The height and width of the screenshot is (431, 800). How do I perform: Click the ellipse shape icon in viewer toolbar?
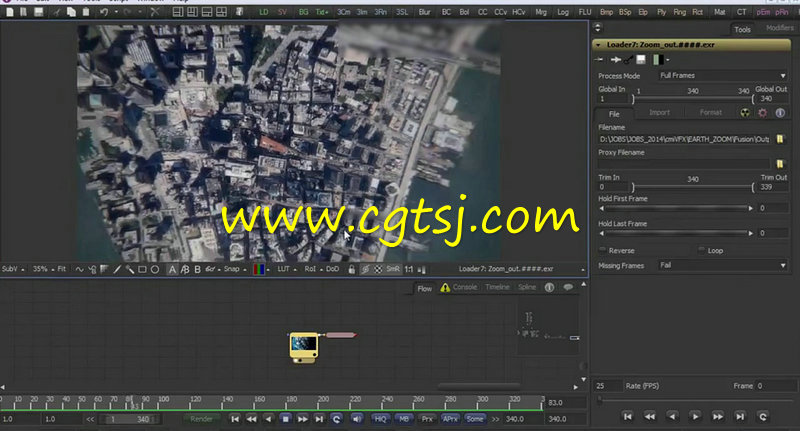[155, 269]
